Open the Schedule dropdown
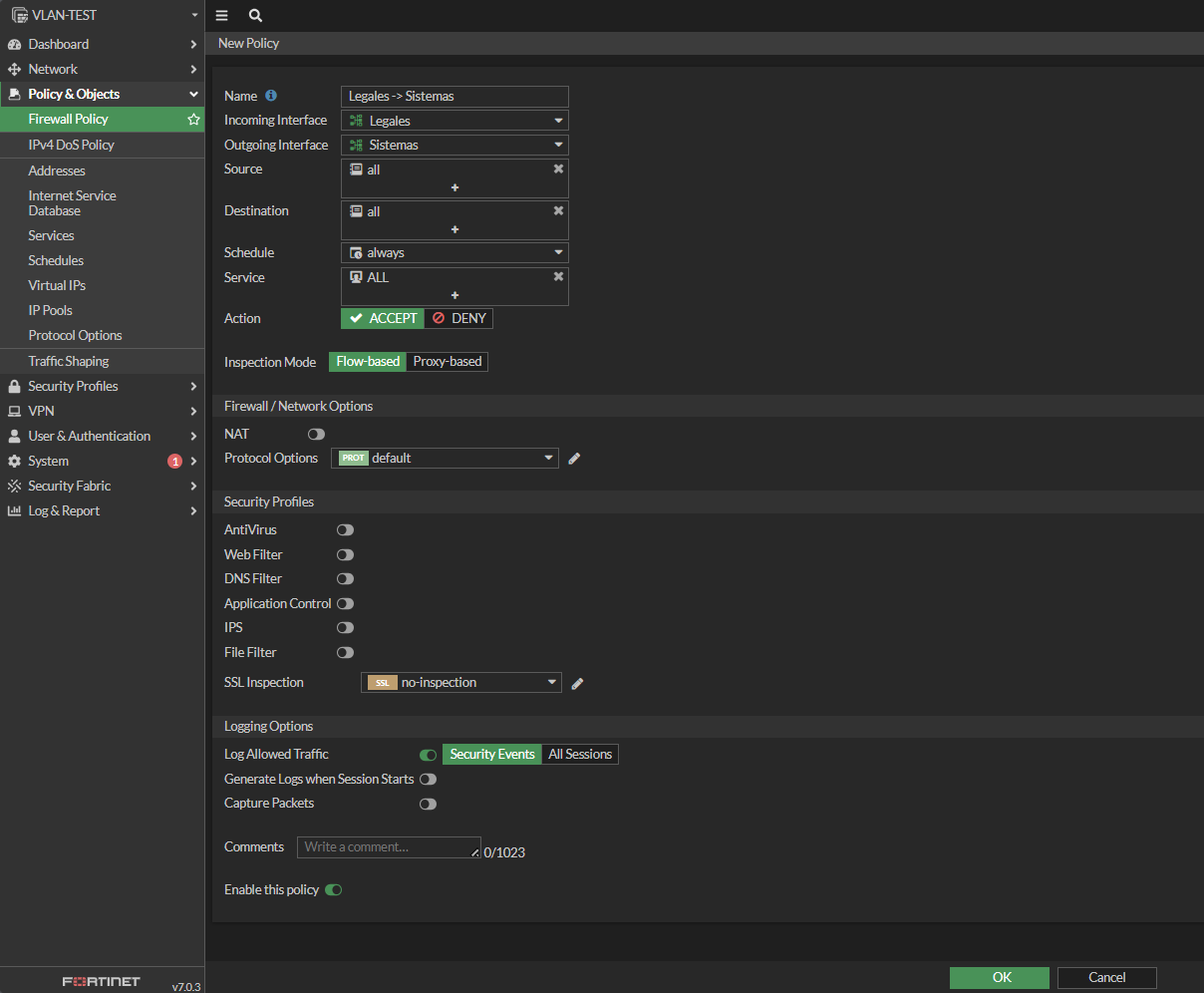This screenshot has width=1204, height=993. pyautogui.click(x=454, y=253)
